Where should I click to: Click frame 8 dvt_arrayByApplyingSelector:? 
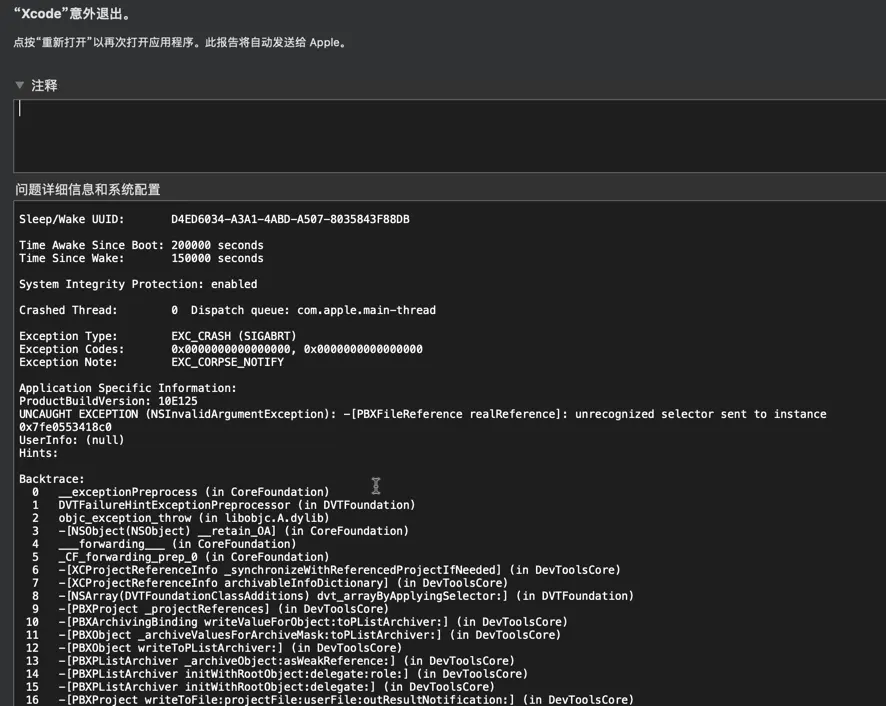332,596
